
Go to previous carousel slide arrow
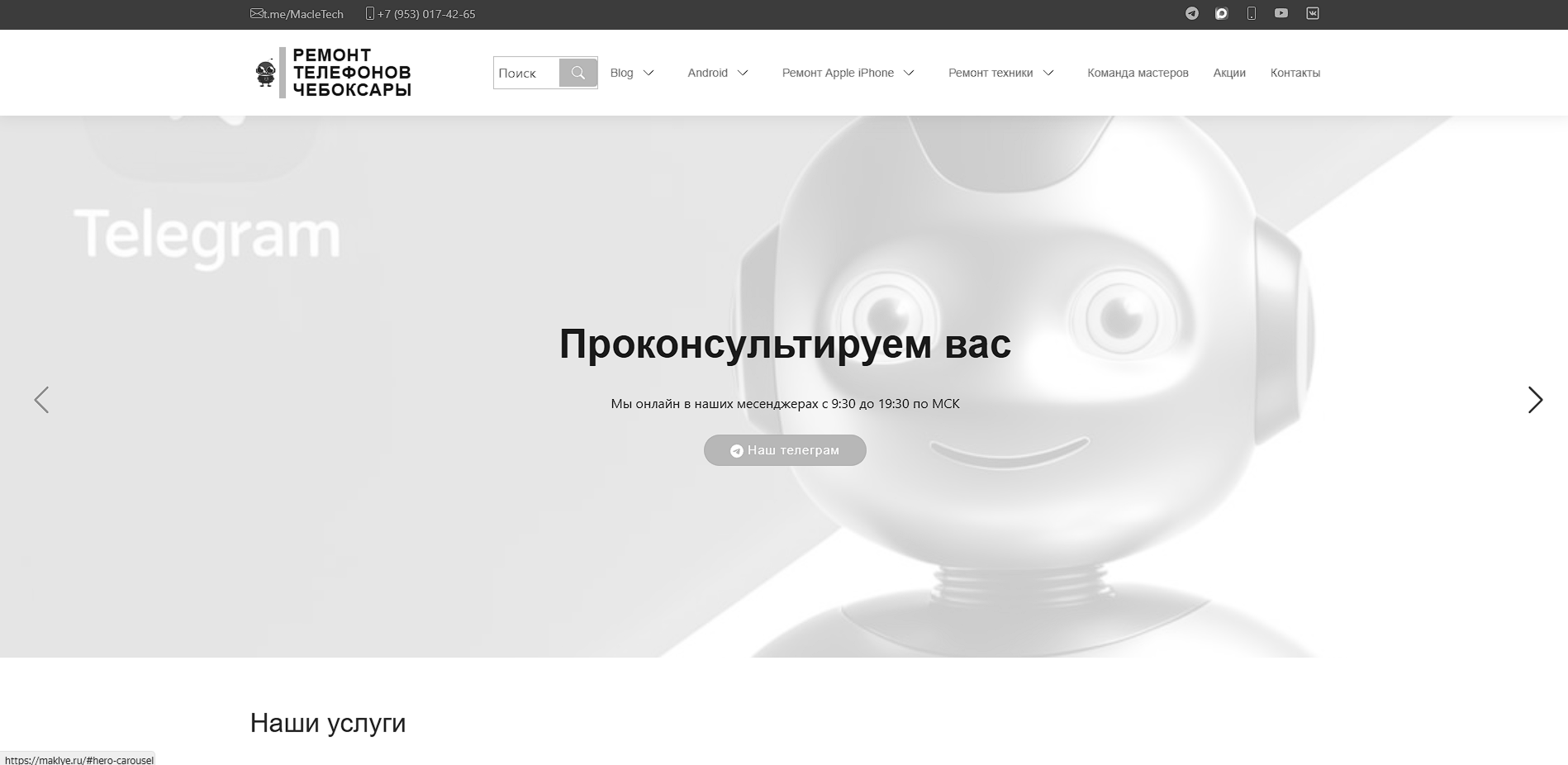pyautogui.click(x=41, y=400)
